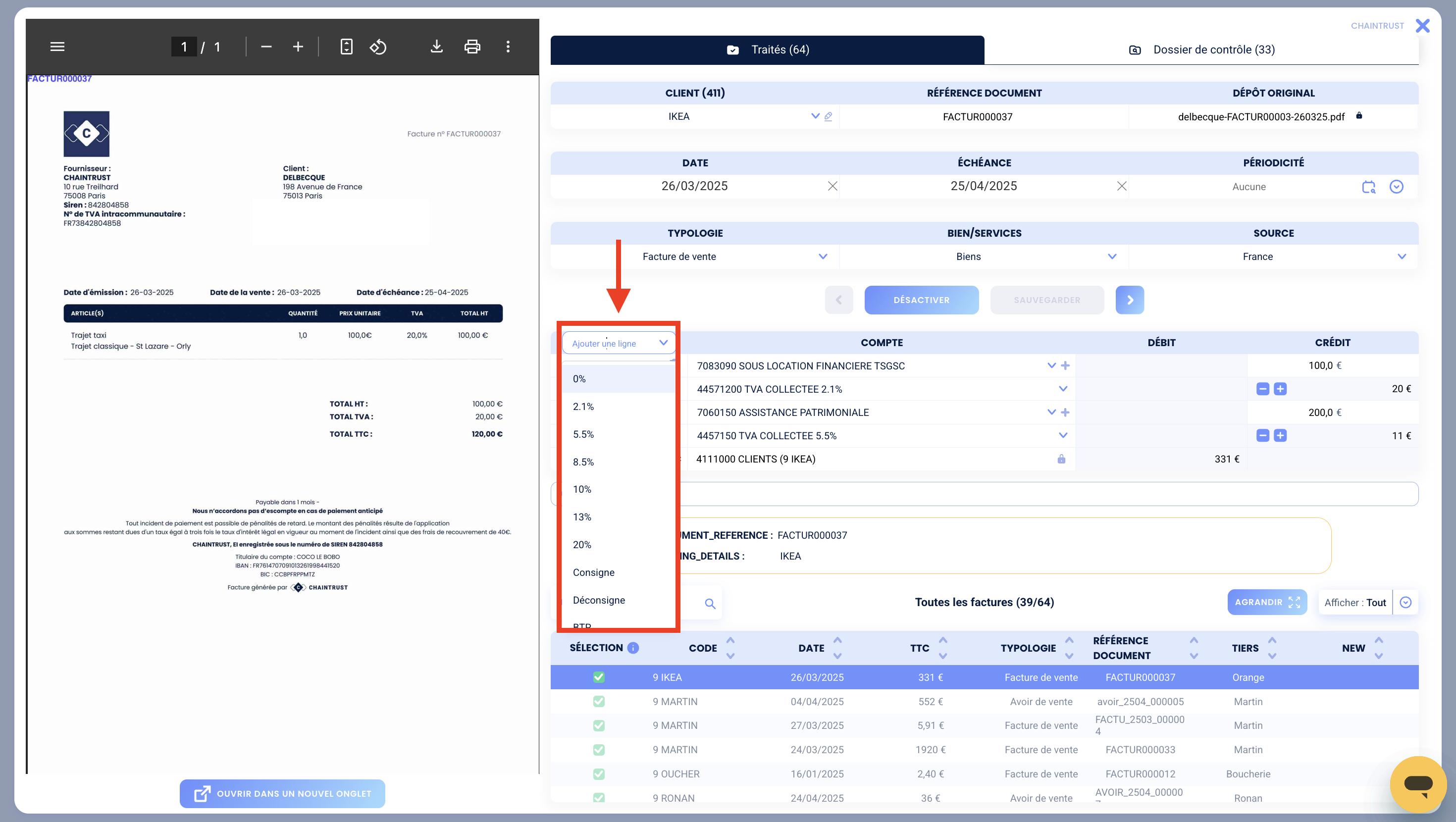Screen dimensions: 1456x822
Task: Switch to Dossier de contrôle (33) tab
Action: tap(1201, 50)
